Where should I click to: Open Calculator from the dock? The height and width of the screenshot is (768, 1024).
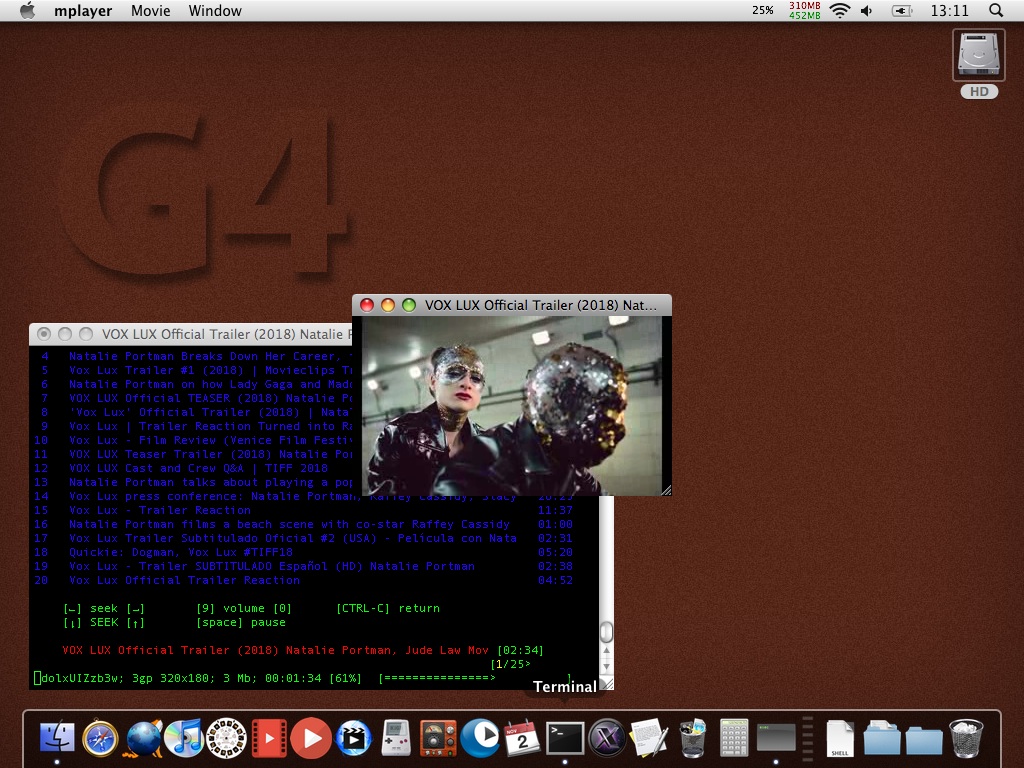coord(734,738)
